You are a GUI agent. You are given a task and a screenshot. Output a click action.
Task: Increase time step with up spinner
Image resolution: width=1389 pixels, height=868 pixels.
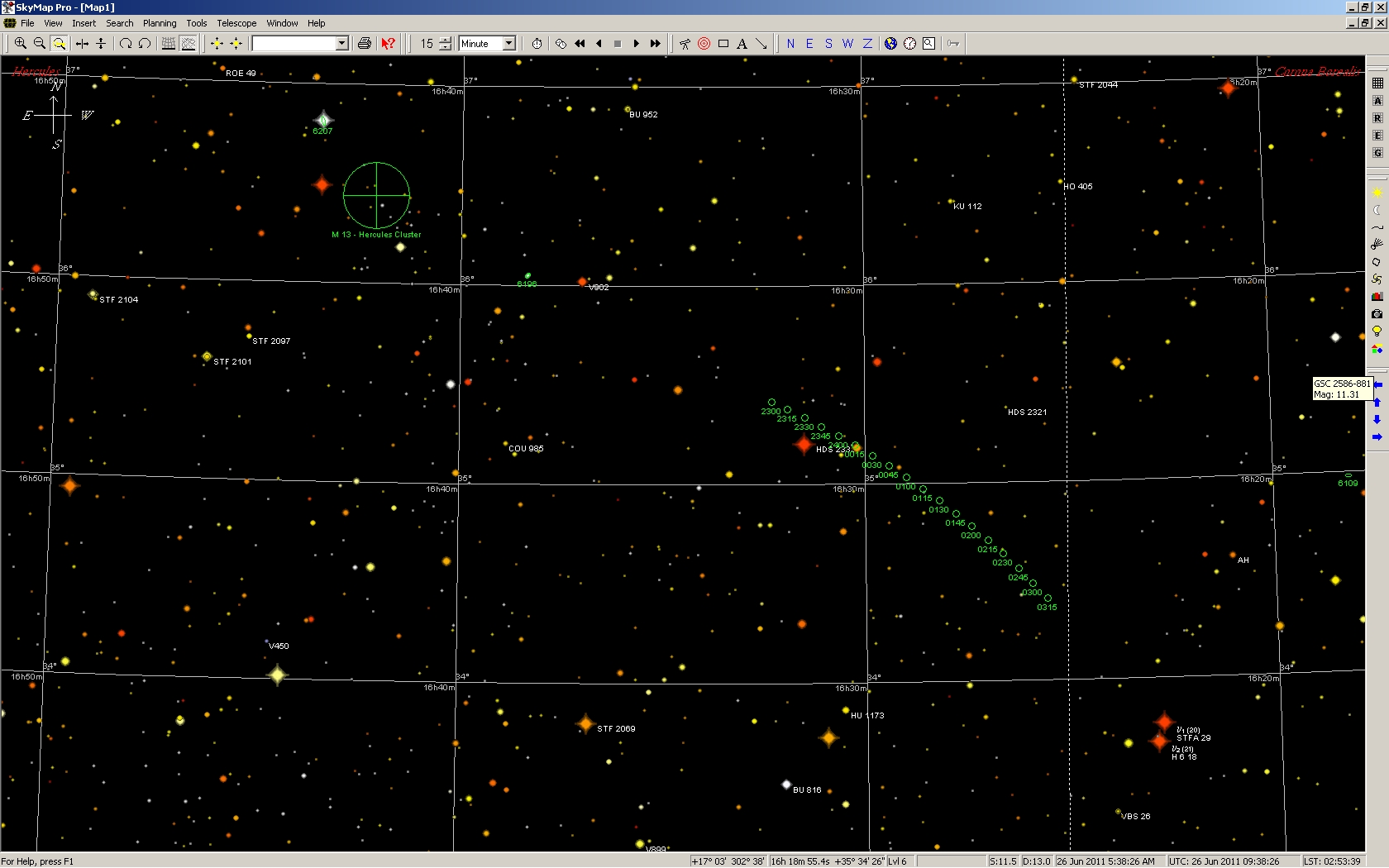click(x=446, y=40)
